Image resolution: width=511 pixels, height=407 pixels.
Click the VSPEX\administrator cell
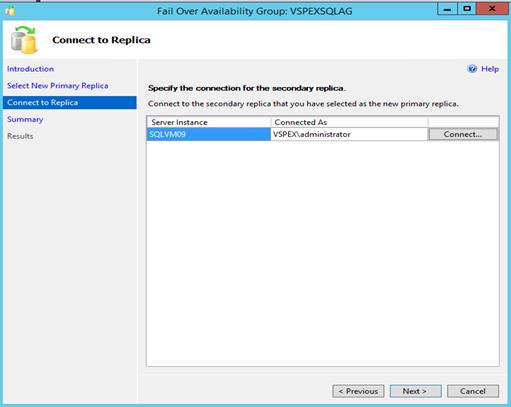tap(349, 134)
